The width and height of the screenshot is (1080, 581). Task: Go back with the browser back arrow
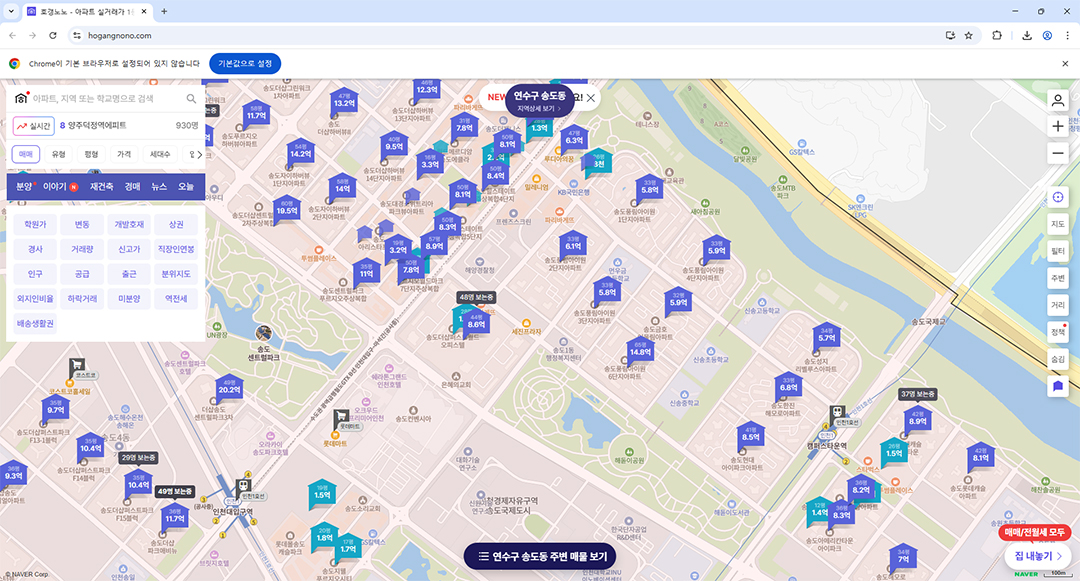[x=12, y=35]
